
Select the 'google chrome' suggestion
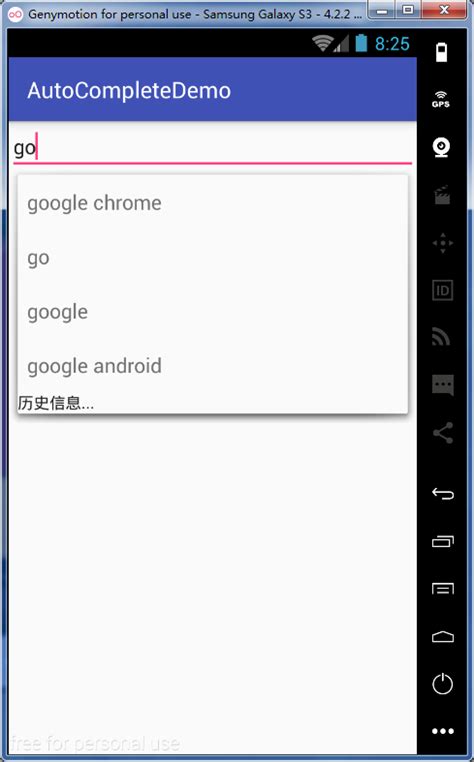tap(212, 203)
